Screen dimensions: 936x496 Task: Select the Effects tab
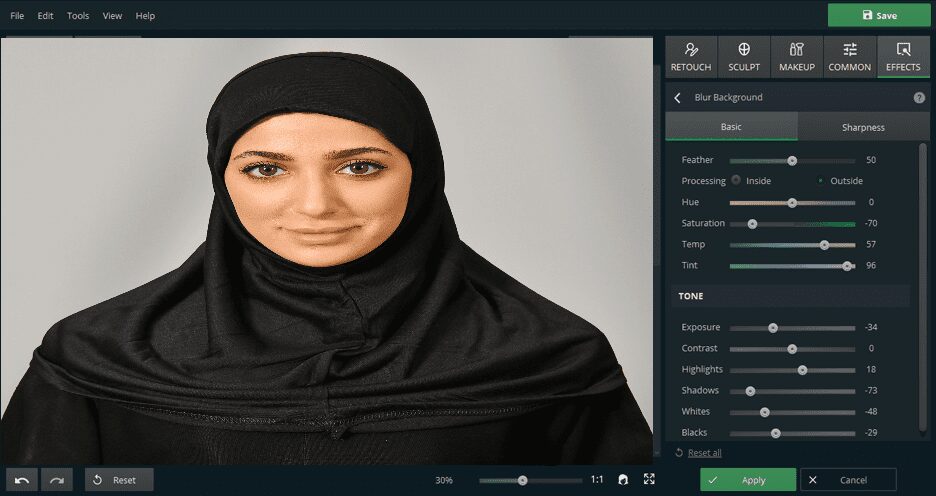coord(903,57)
